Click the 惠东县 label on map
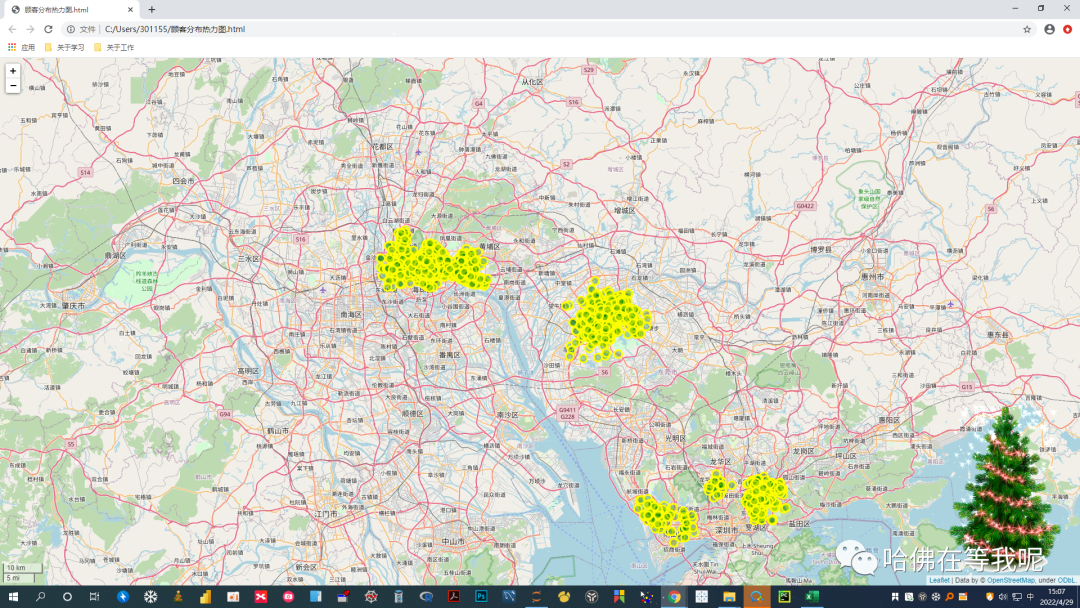The image size is (1080, 608). pyautogui.click(x=998, y=335)
